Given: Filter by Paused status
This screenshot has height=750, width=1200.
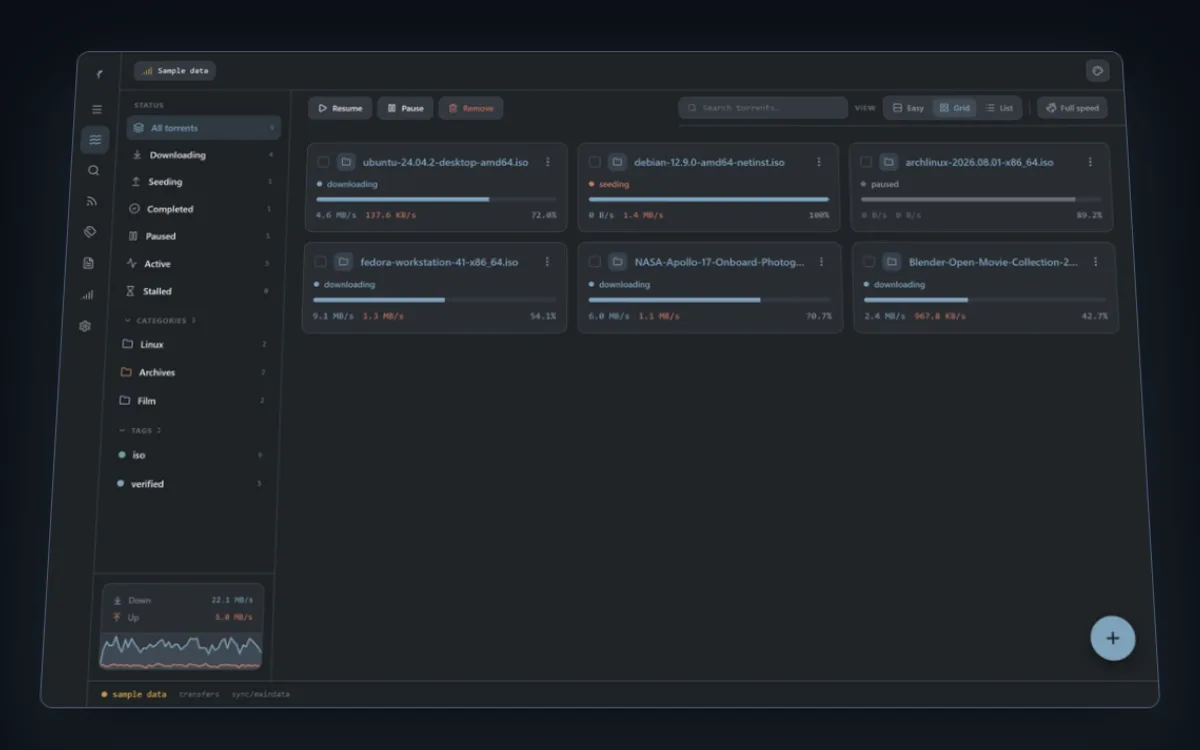Looking at the screenshot, I should click(x=198, y=236).
